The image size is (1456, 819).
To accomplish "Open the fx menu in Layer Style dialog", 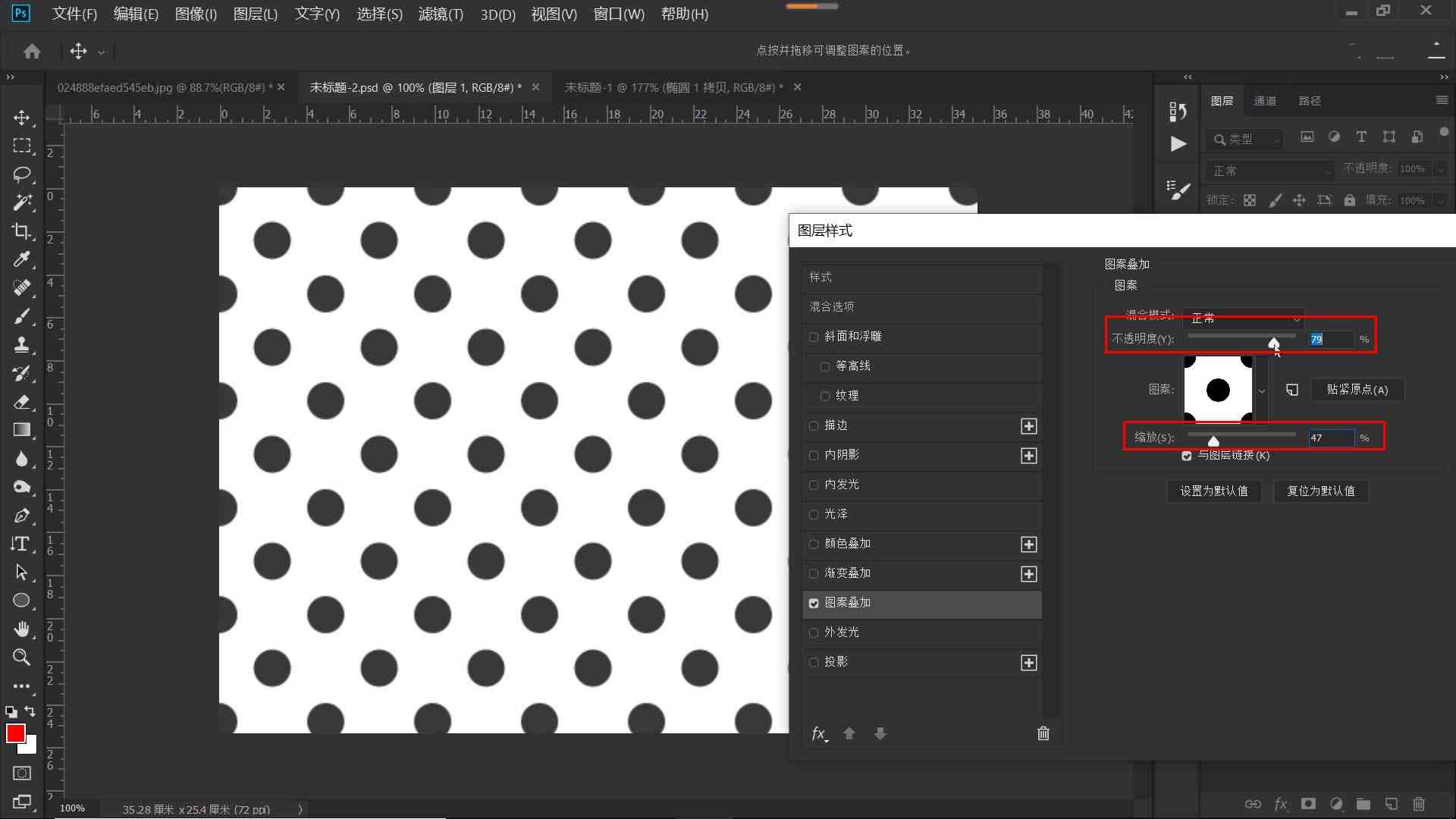I will click(x=819, y=733).
